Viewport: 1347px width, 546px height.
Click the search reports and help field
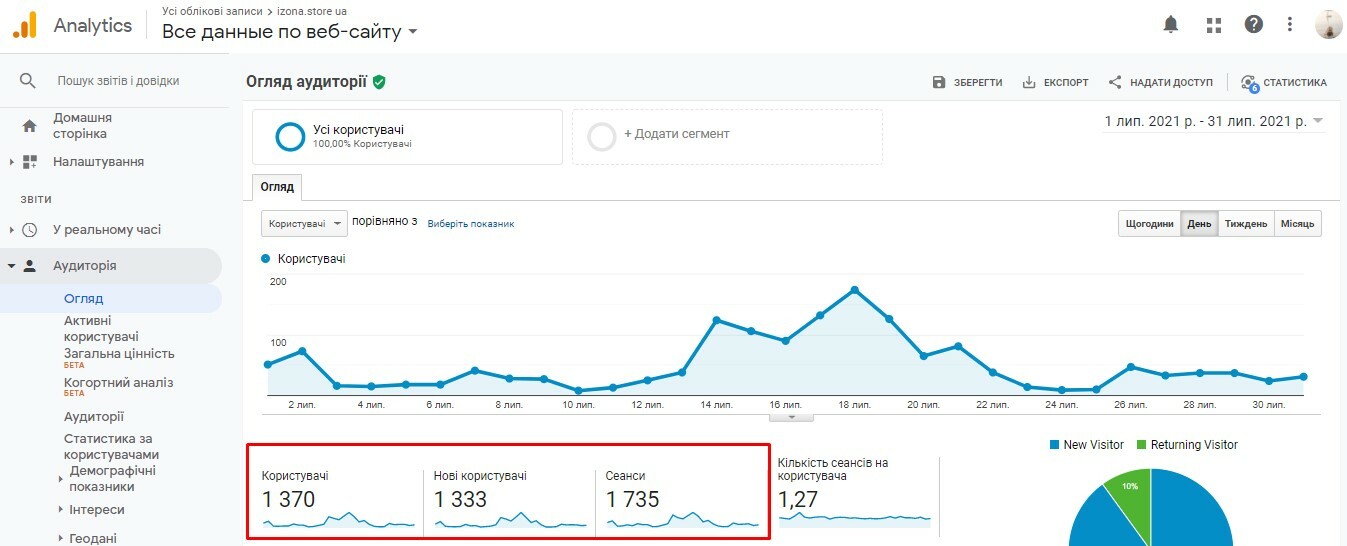[x=118, y=81]
